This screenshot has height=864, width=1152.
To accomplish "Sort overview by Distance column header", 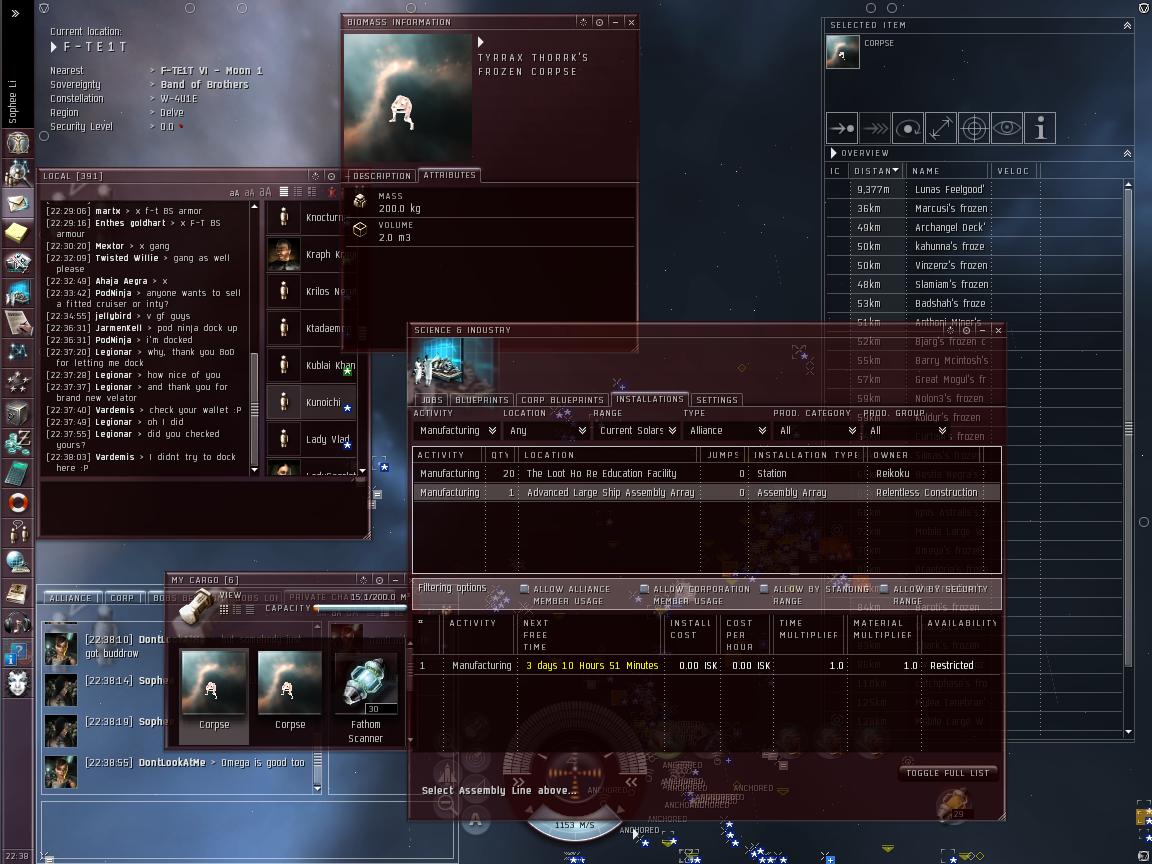I will [875, 170].
